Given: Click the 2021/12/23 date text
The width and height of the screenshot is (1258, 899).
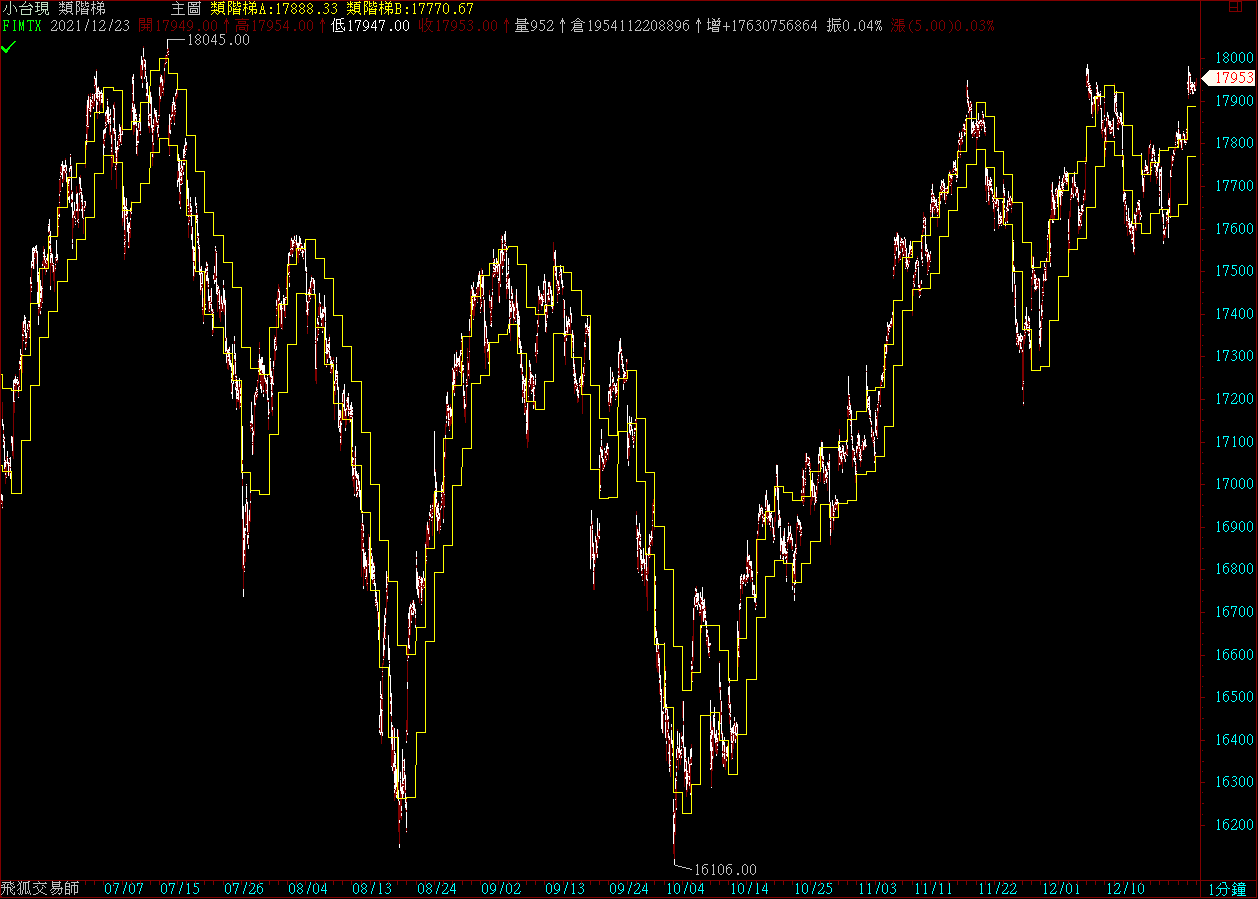Looking at the screenshot, I should (x=91, y=25).
